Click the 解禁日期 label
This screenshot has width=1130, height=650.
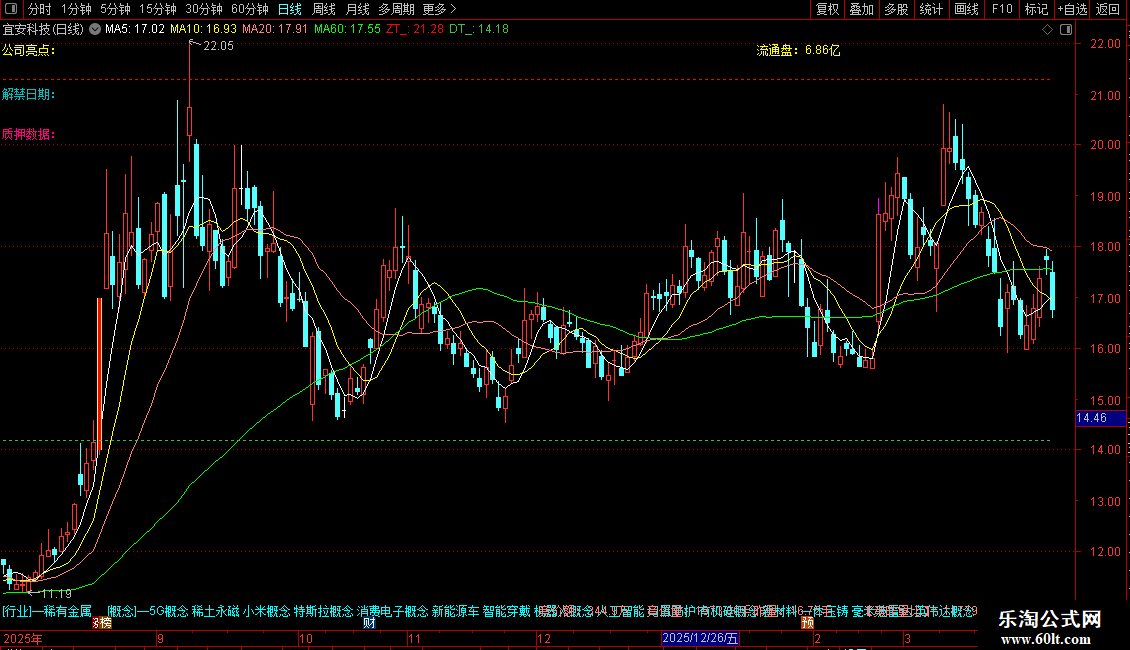coord(29,94)
